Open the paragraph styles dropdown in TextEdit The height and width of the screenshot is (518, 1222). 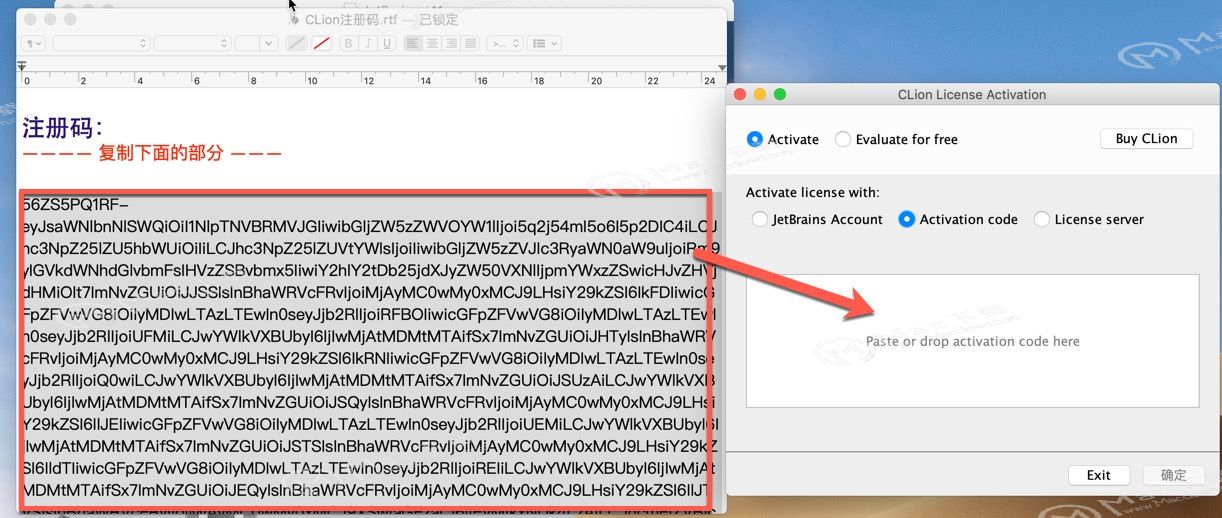point(34,43)
